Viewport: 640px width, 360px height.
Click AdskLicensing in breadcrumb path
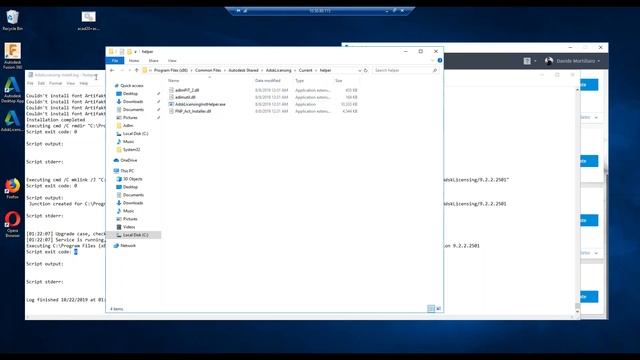pyautogui.click(x=279, y=70)
